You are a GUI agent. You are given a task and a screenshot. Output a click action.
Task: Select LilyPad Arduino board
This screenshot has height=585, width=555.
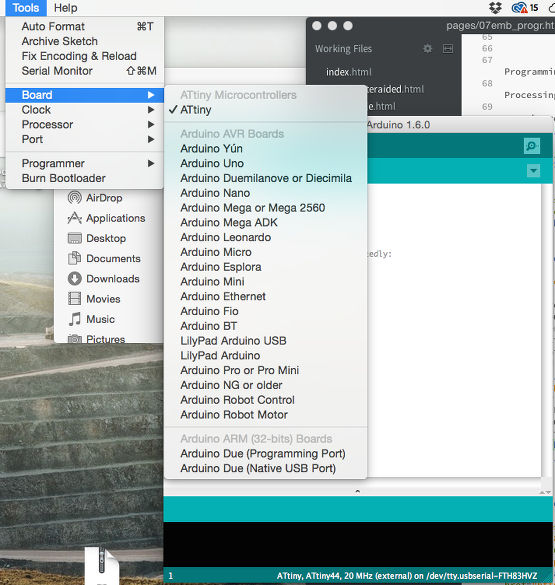[x=266, y=355]
